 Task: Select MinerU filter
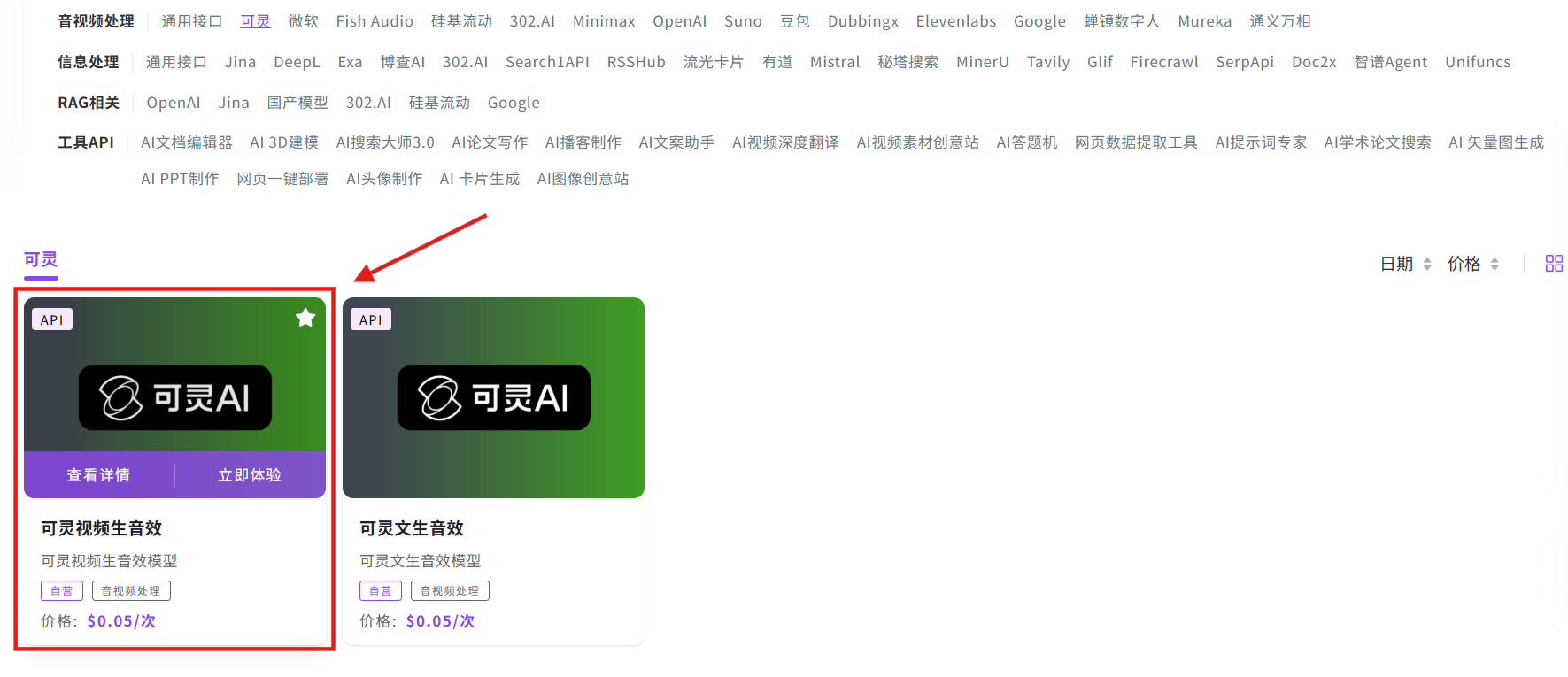(x=983, y=62)
